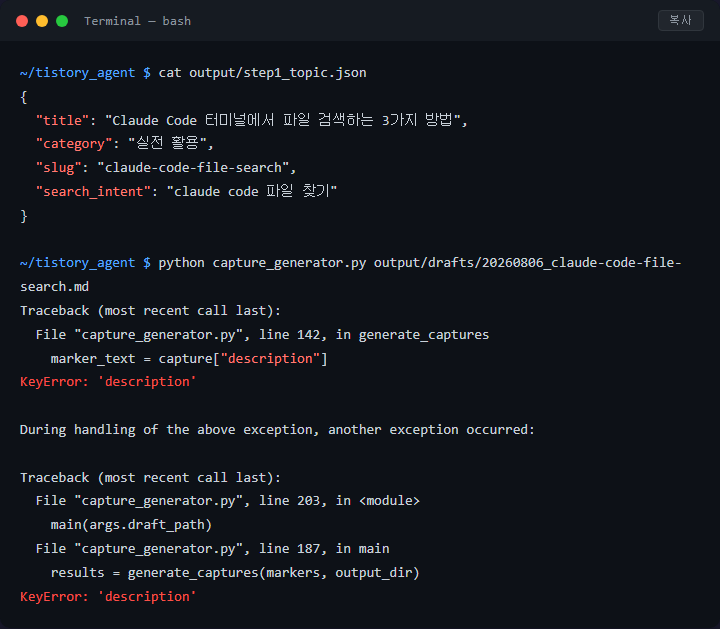Click the first KeyError: 'description' line
This screenshot has width=720, height=629.
(108, 382)
